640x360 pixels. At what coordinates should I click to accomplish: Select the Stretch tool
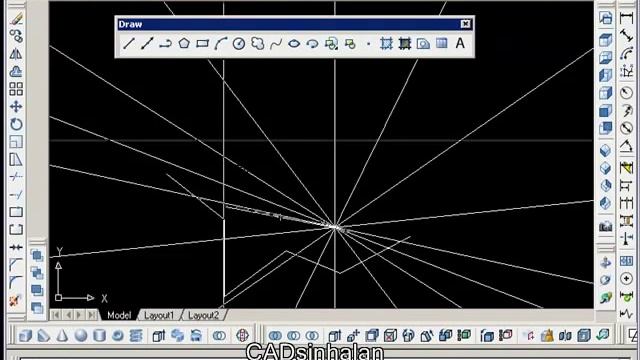[x=16, y=159]
